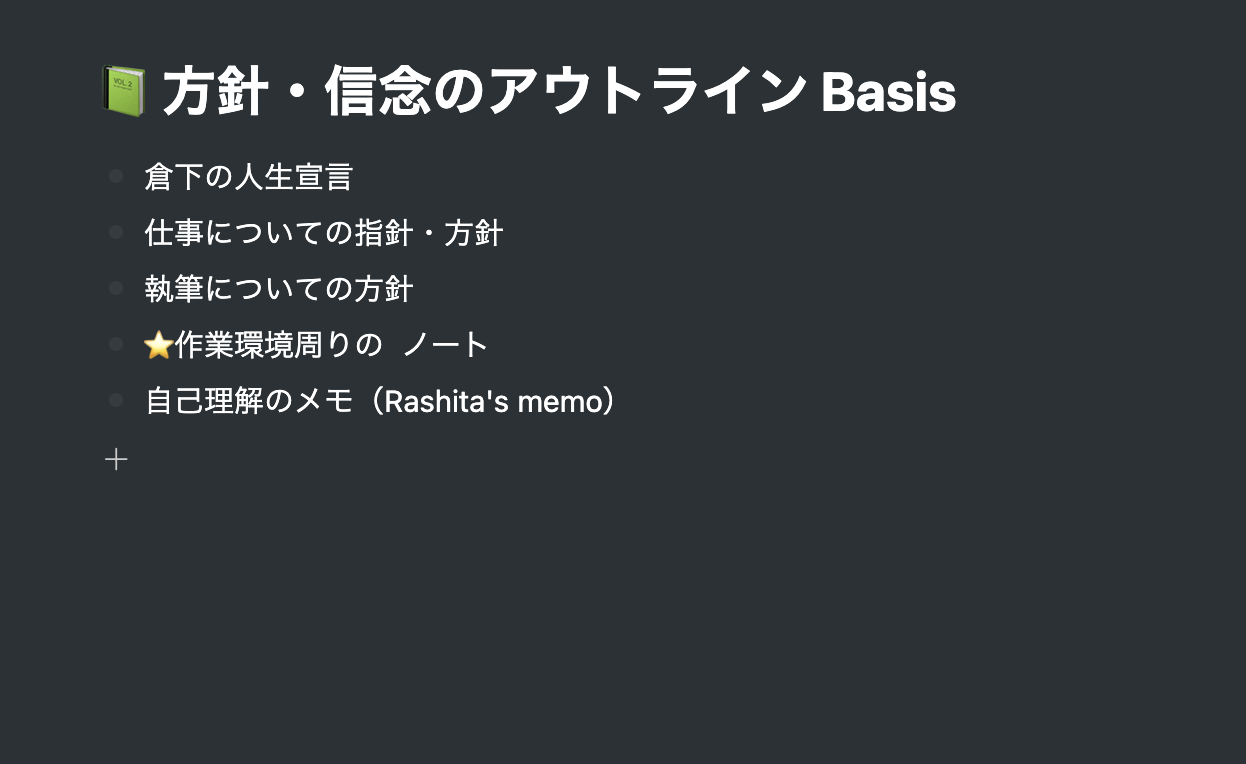Click the word Basis in the title
1246x764 pixels.
[888, 93]
